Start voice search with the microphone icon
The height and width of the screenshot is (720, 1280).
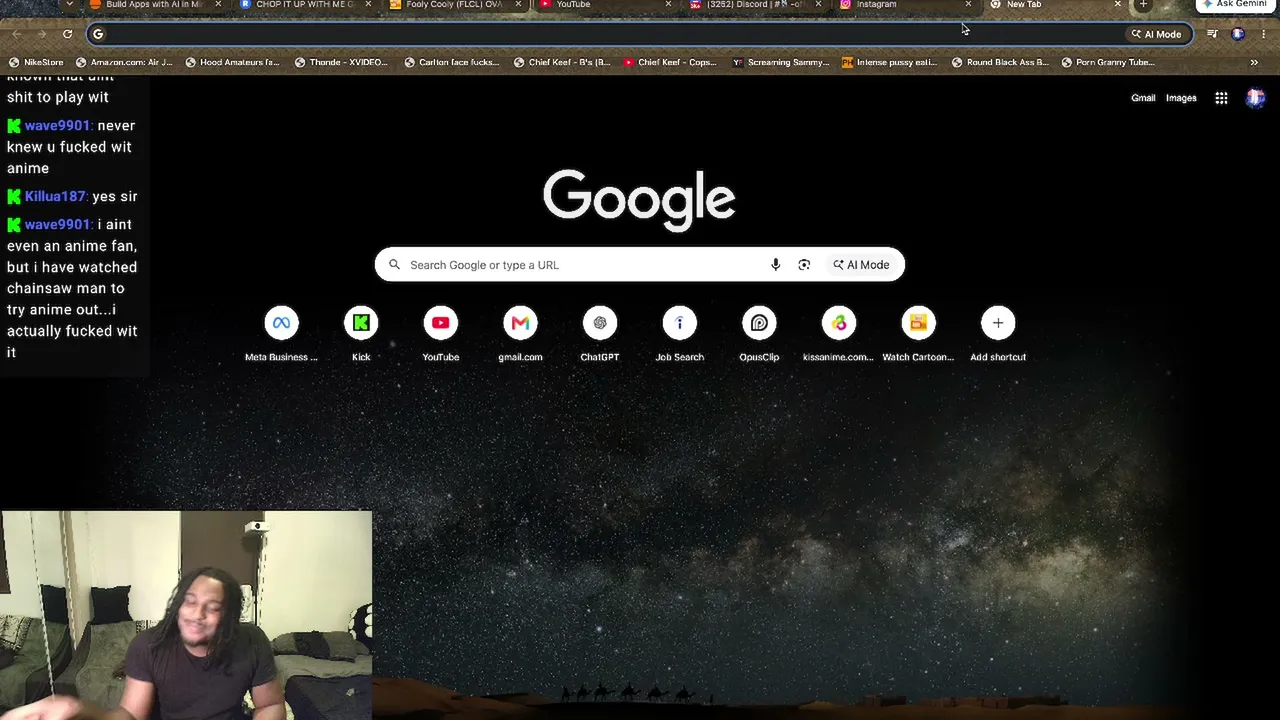(x=775, y=265)
